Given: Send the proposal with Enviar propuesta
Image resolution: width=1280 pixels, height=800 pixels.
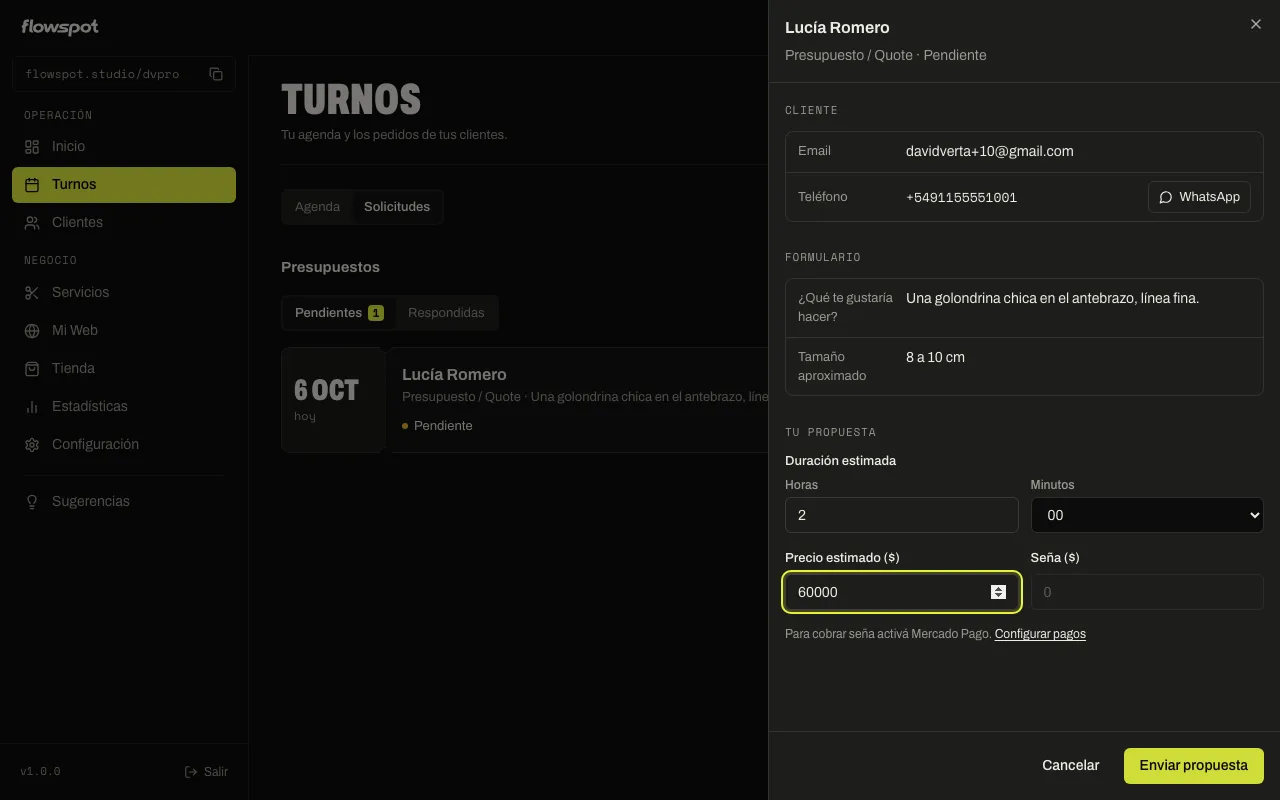Looking at the screenshot, I should point(1194,765).
